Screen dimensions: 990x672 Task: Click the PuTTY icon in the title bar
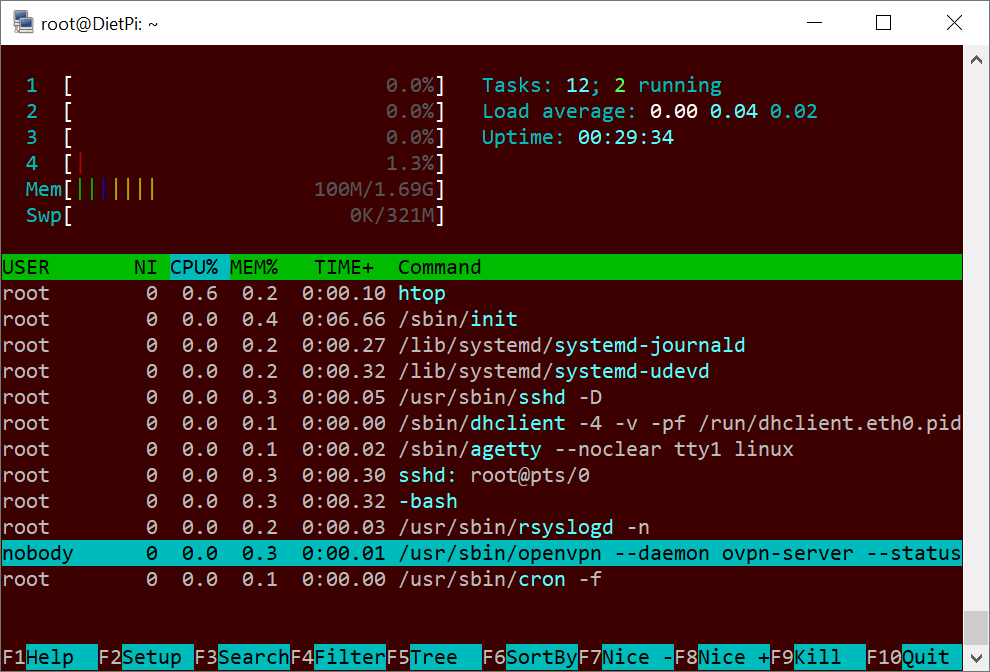pyautogui.click(x=23, y=23)
